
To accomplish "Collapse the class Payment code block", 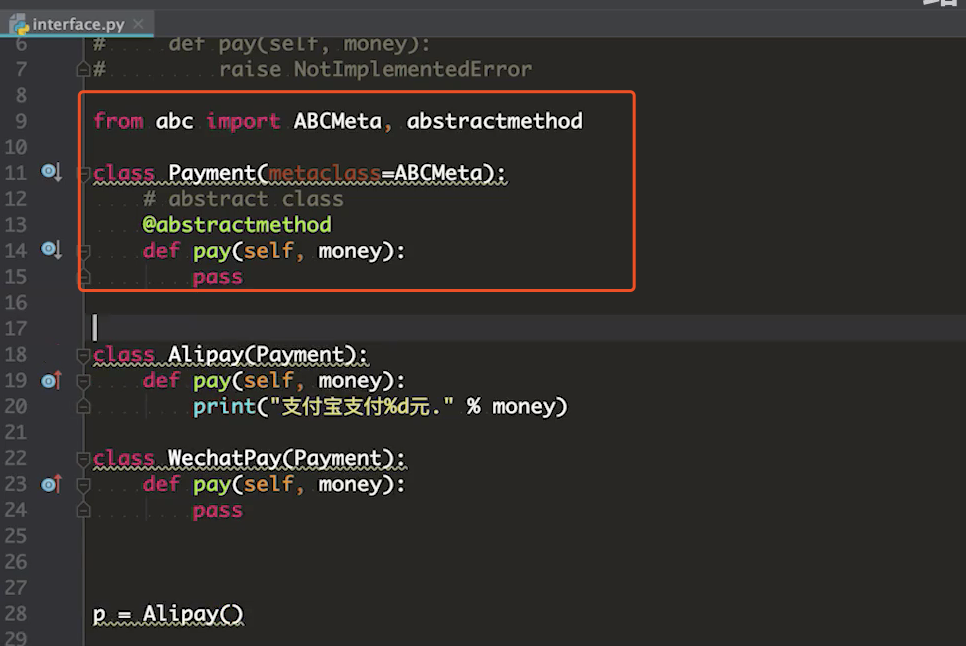I will tap(83, 173).
